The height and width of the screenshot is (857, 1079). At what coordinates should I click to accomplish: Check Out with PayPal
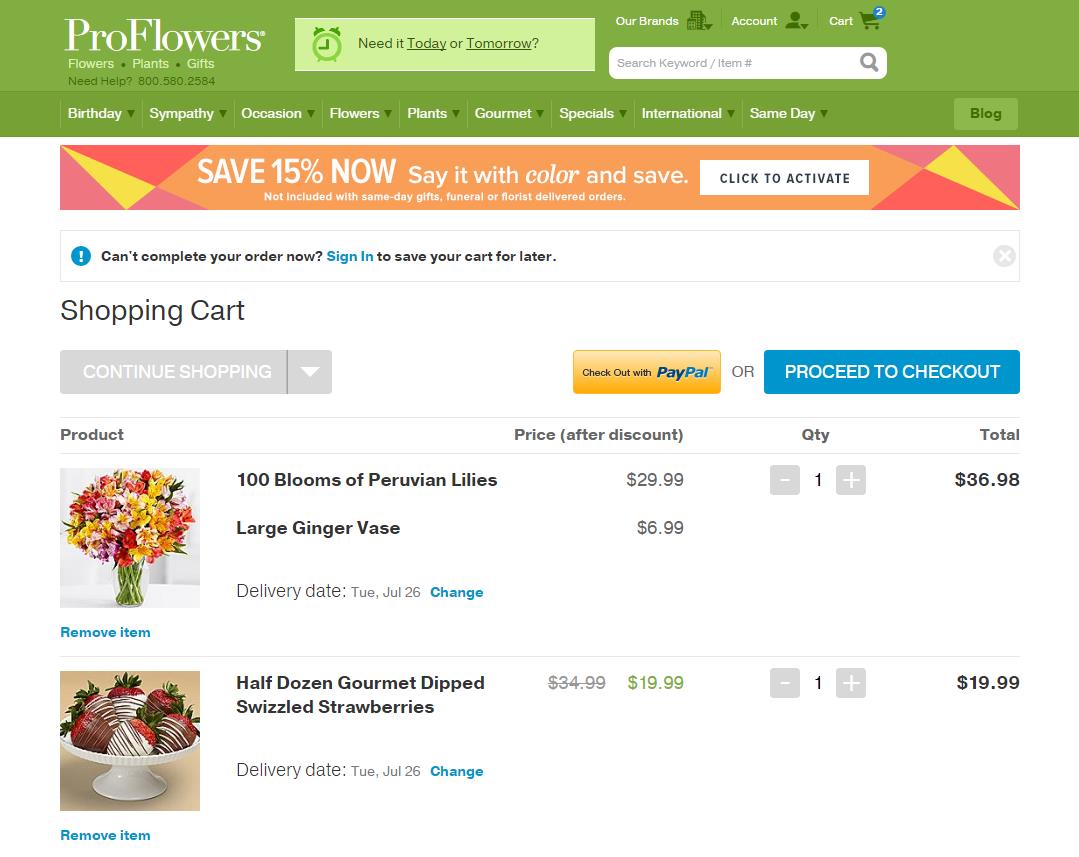coord(646,371)
